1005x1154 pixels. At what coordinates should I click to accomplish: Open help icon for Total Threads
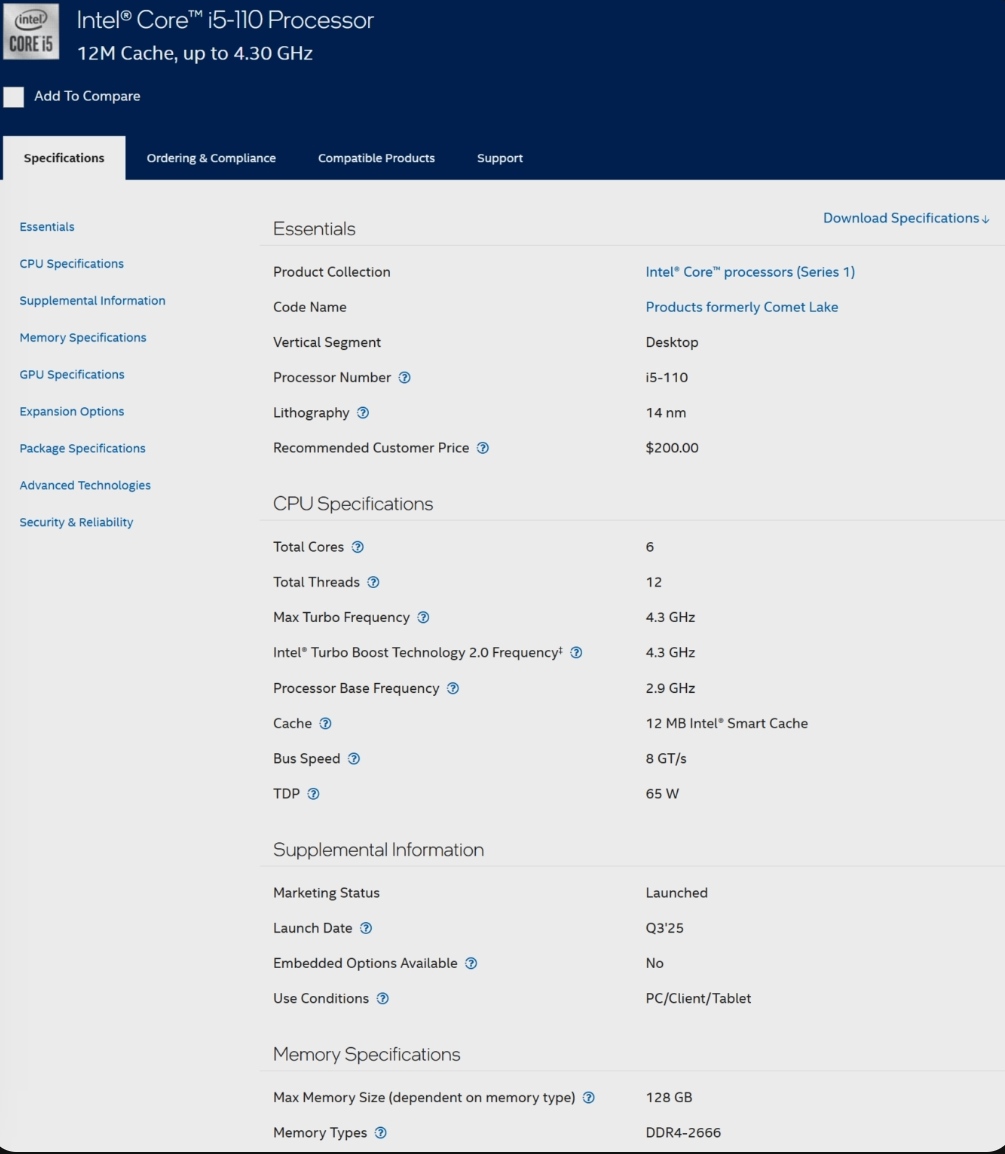pyautogui.click(x=374, y=582)
